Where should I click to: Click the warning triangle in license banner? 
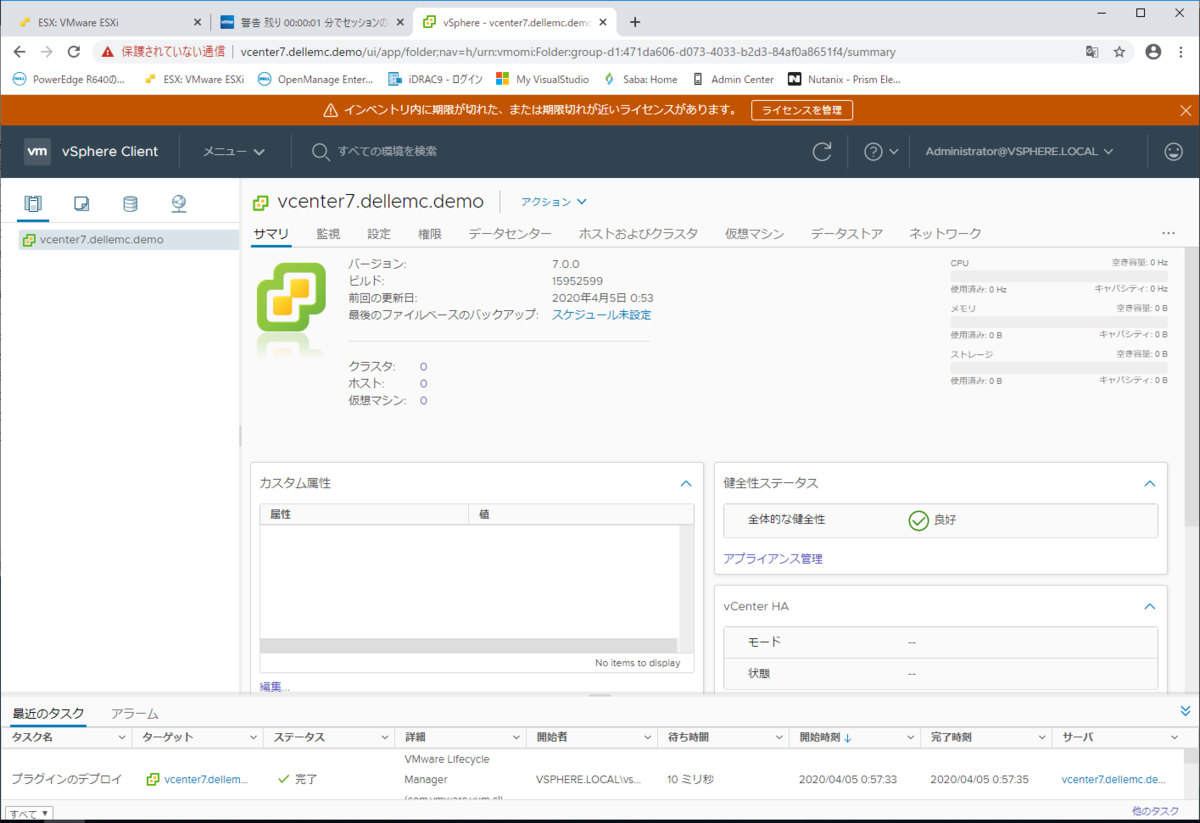coord(331,110)
